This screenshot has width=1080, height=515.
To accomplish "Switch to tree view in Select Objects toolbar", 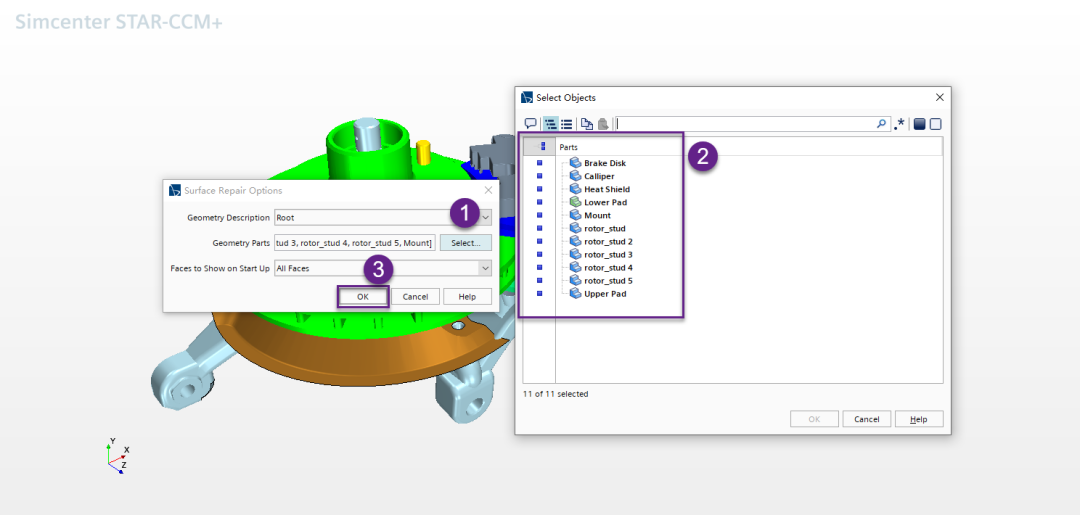I will (x=551, y=124).
